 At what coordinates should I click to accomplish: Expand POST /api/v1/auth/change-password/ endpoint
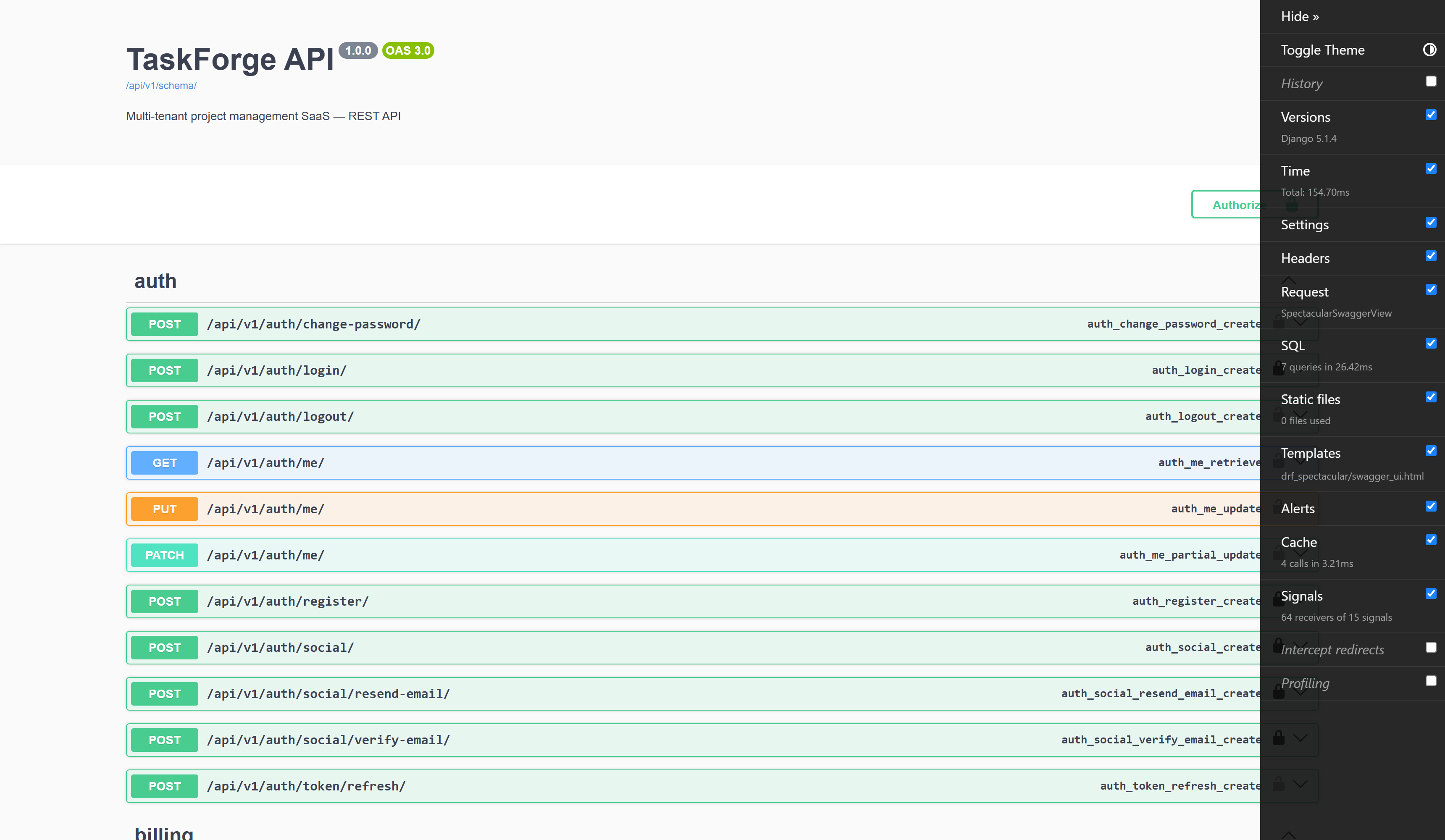point(722,325)
